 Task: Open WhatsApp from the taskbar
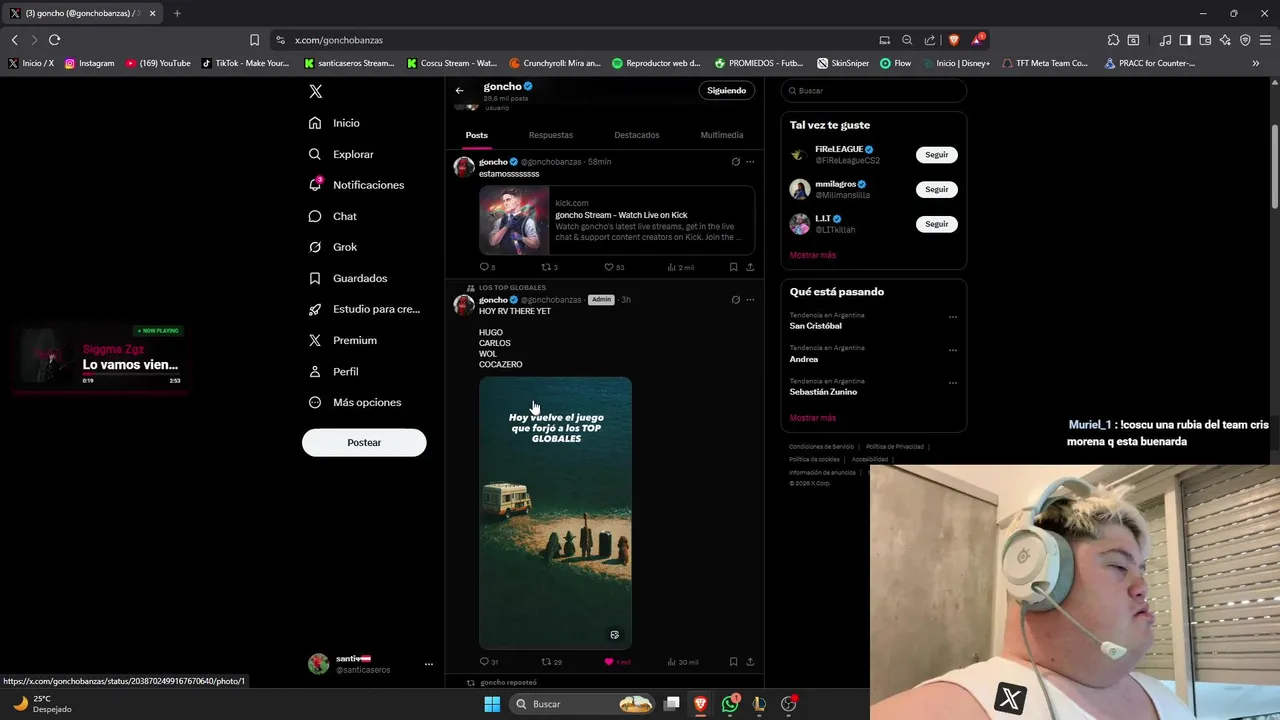click(x=730, y=704)
